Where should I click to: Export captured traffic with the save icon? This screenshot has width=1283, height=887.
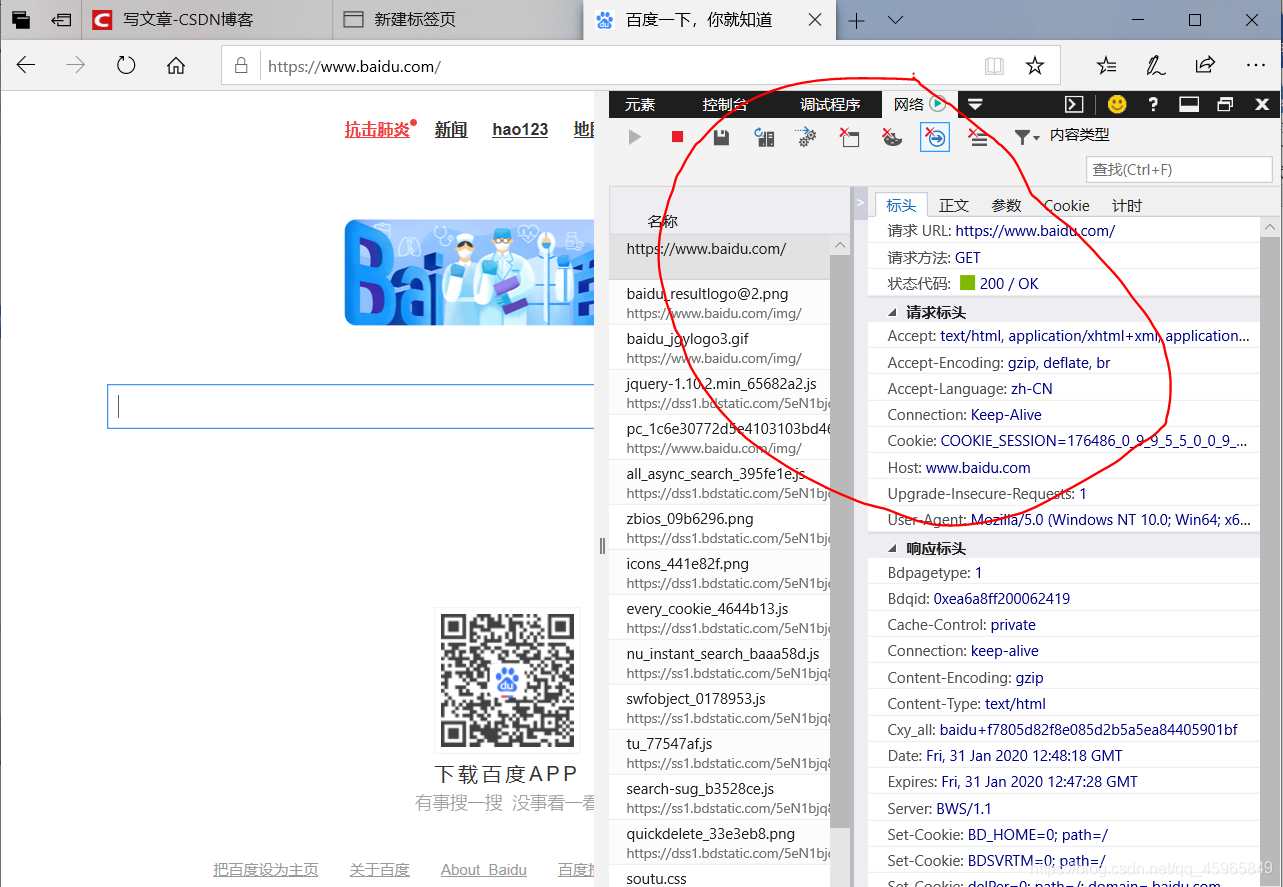[721, 137]
